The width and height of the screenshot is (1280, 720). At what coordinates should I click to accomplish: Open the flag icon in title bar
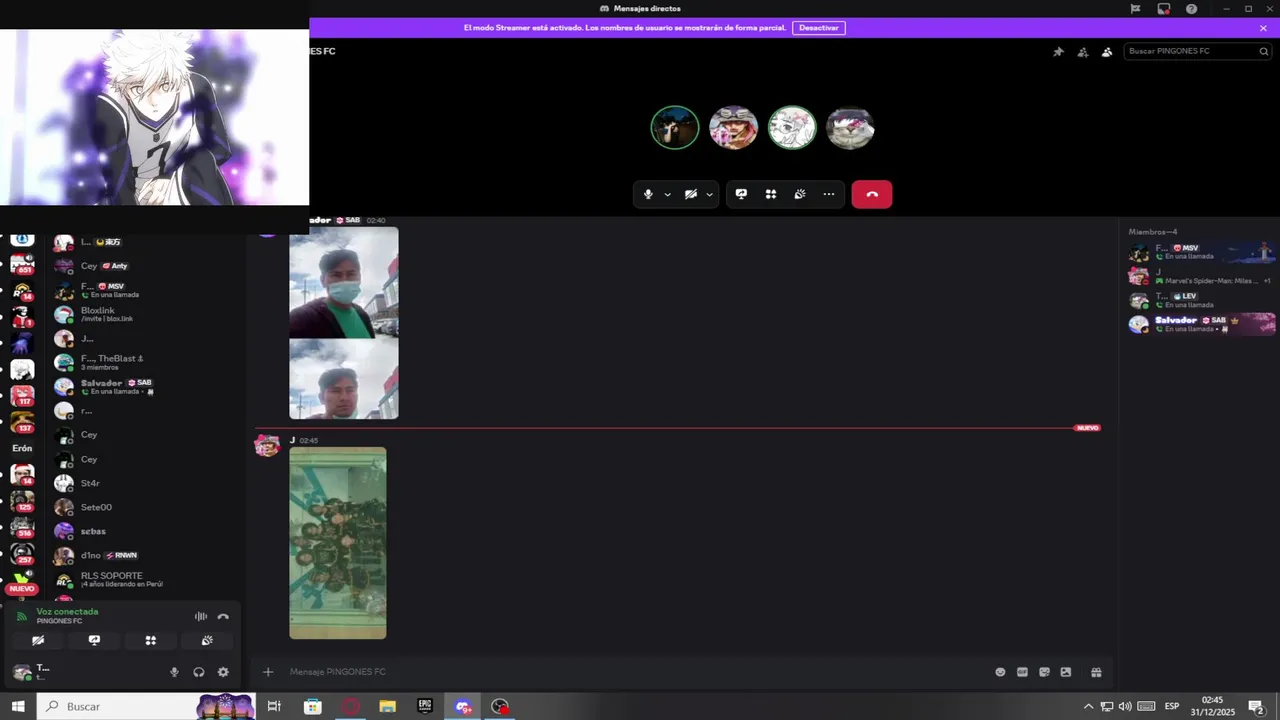pyautogui.click(x=1135, y=9)
